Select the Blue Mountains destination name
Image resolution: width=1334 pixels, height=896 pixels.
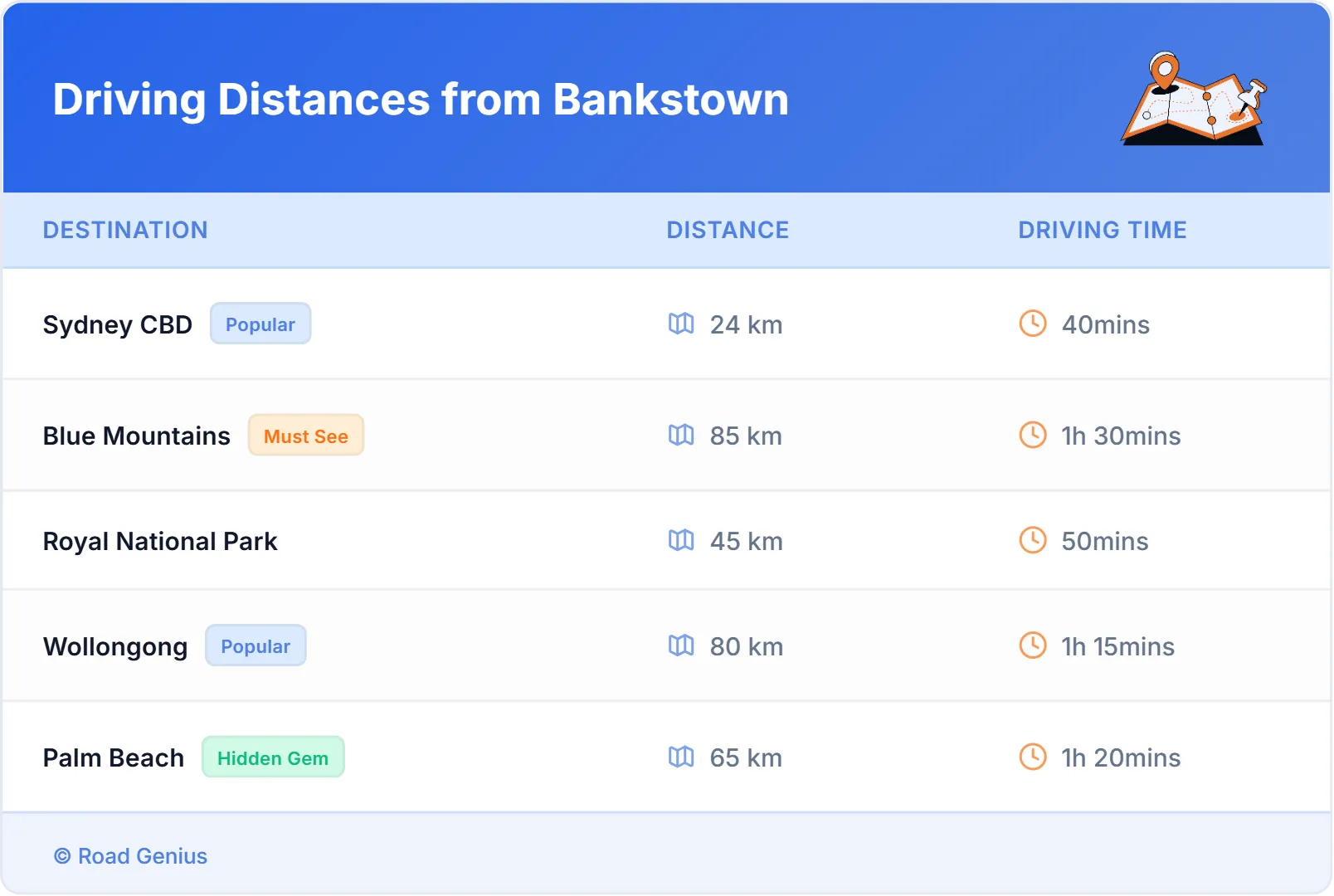(137, 436)
